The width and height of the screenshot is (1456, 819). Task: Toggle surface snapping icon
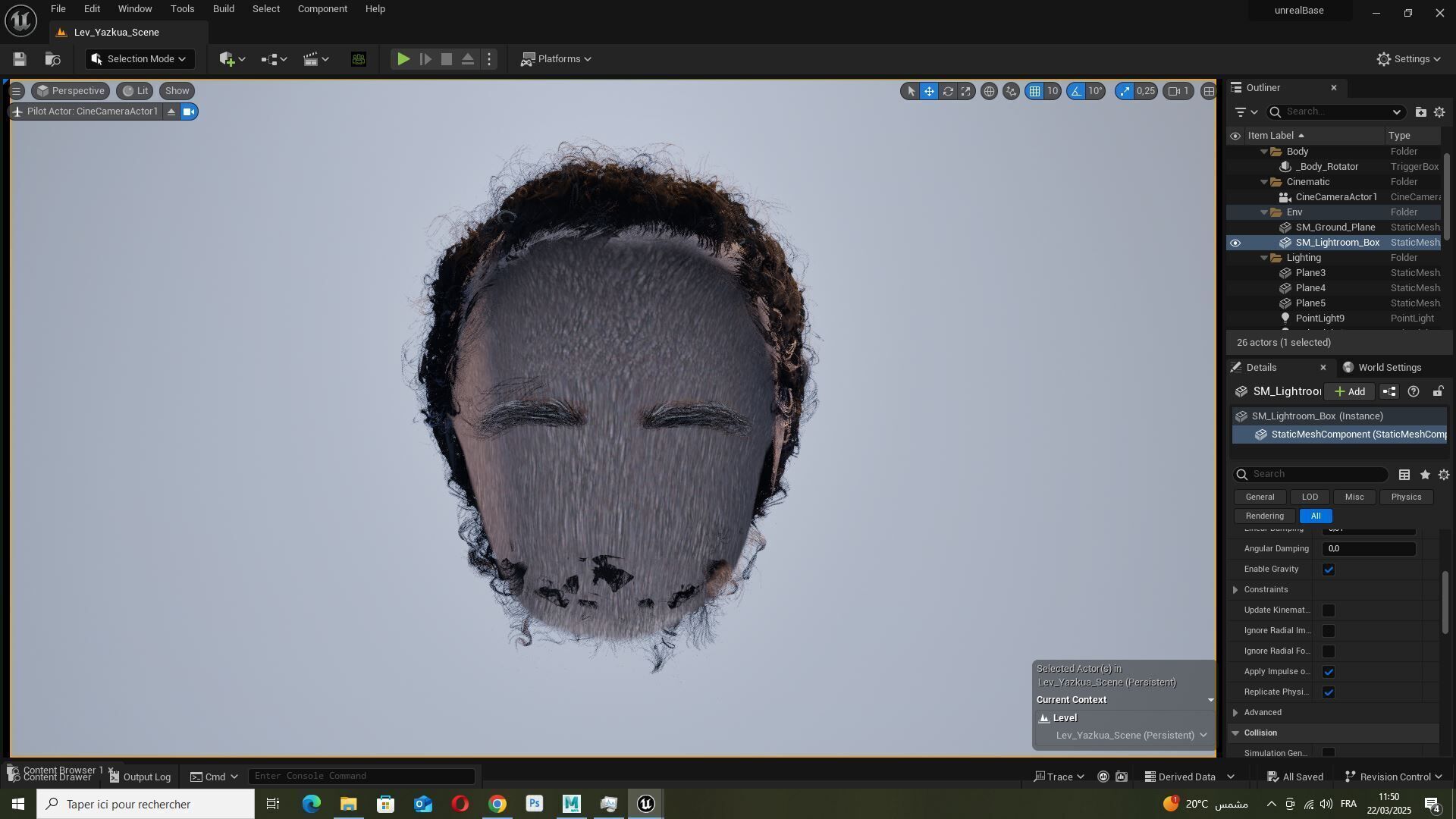[1011, 91]
